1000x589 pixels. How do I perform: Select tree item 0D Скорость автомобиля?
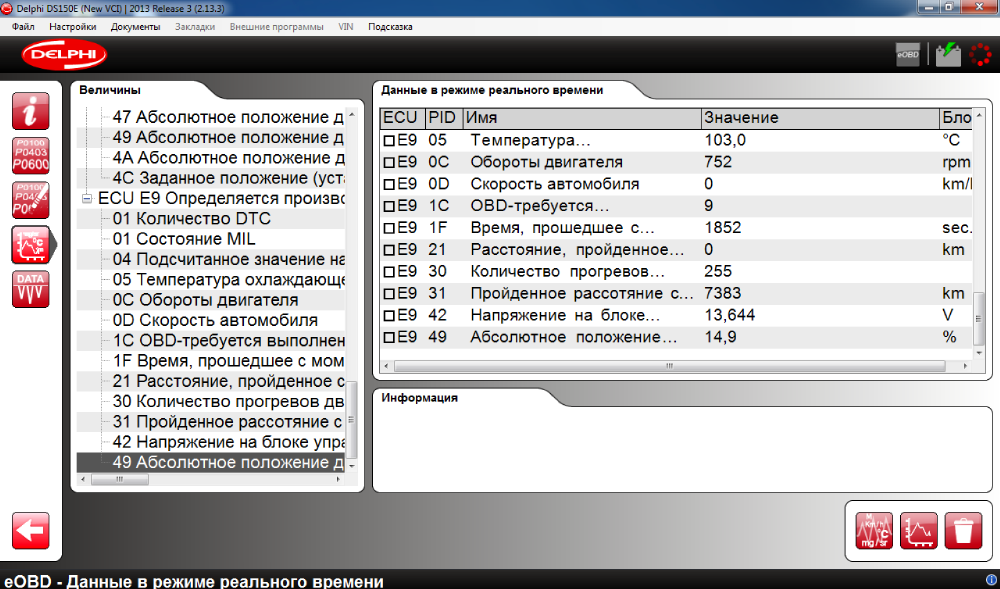215,321
